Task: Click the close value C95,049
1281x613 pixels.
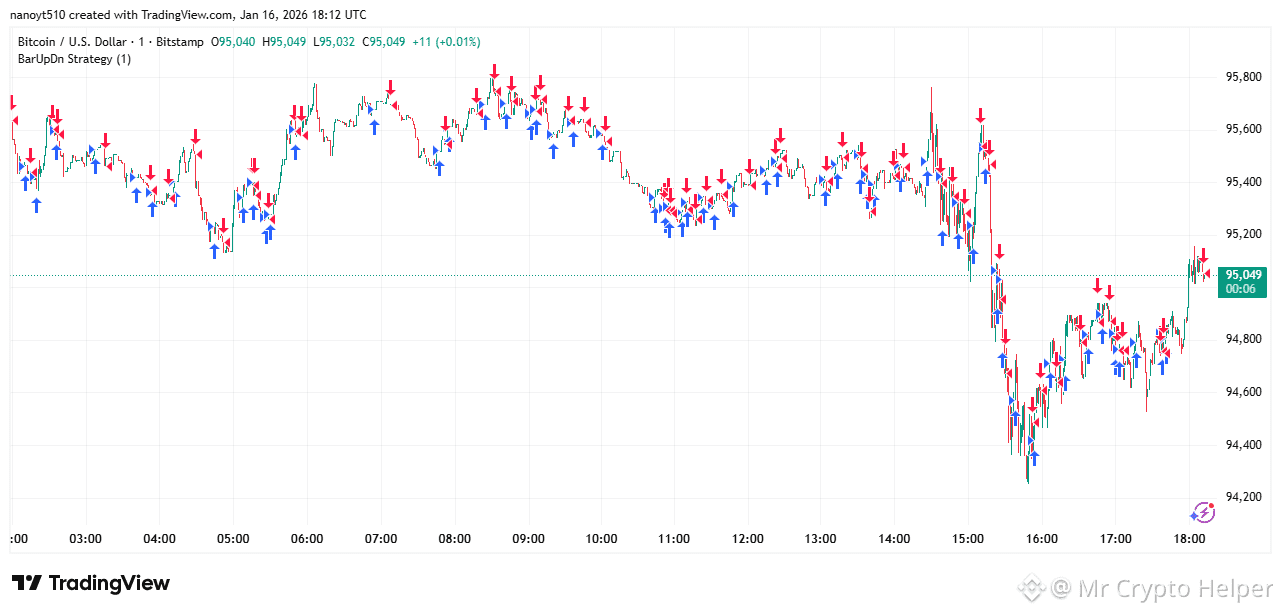Action: (384, 42)
